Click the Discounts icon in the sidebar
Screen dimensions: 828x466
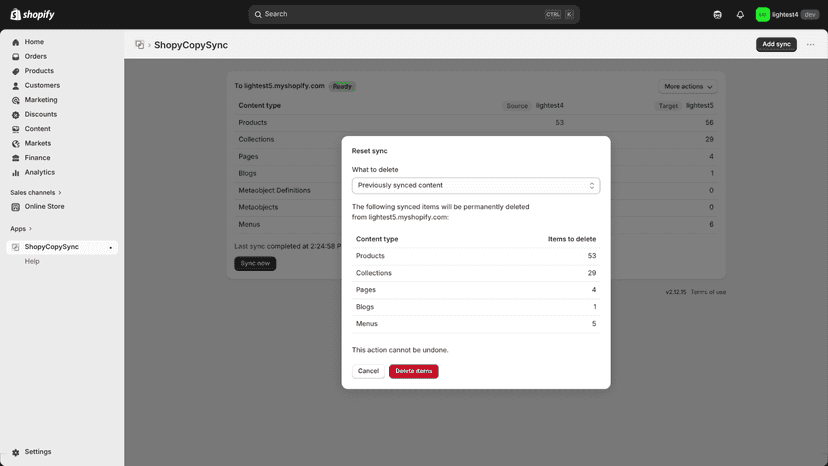(x=16, y=115)
